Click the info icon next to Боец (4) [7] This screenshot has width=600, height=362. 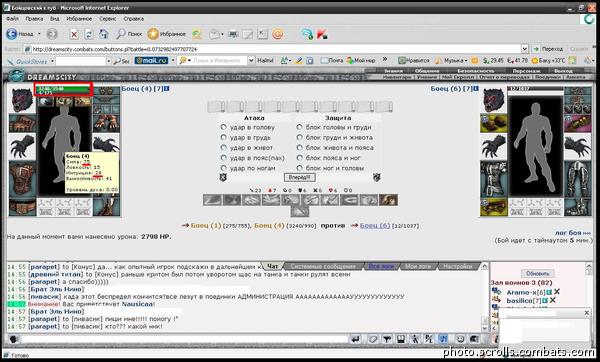166,88
